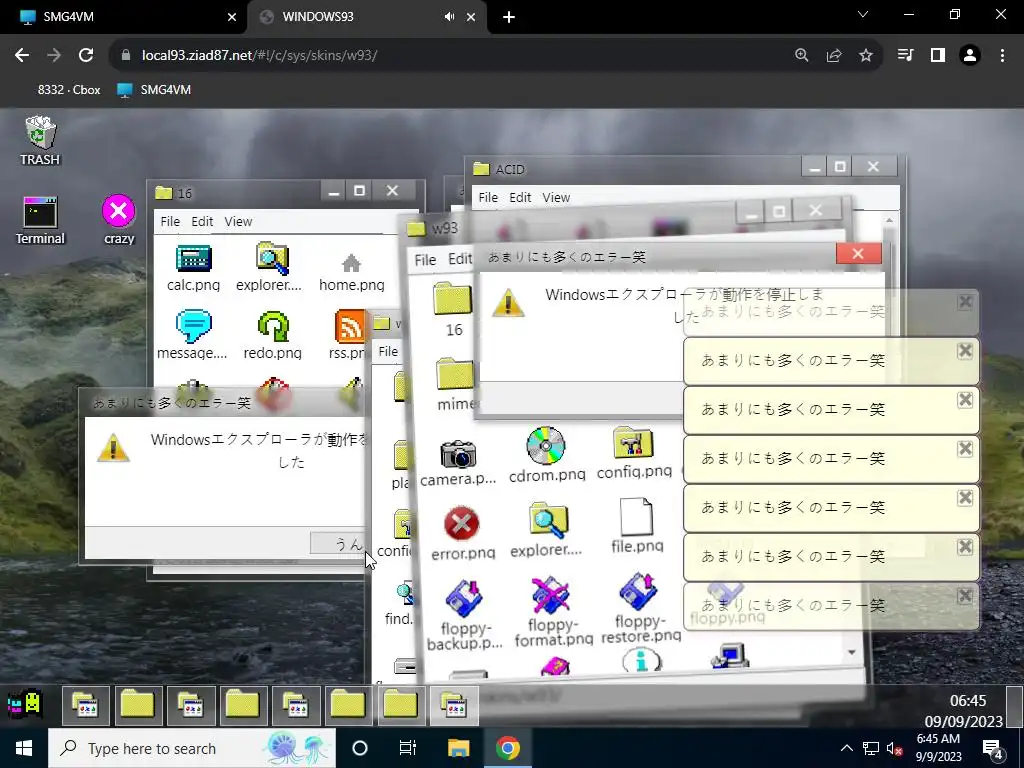
Task: Open a new browser tab
Action: click(x=509, y=18)
